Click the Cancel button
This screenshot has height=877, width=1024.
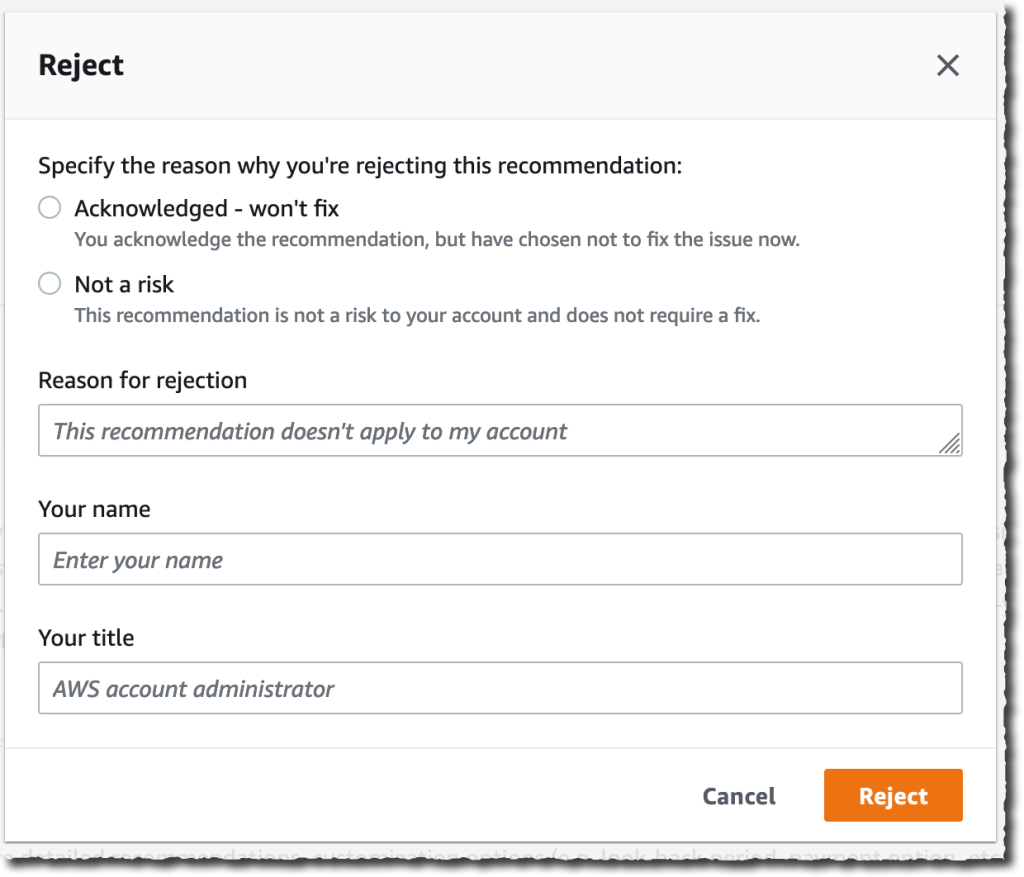pos(738,795)
